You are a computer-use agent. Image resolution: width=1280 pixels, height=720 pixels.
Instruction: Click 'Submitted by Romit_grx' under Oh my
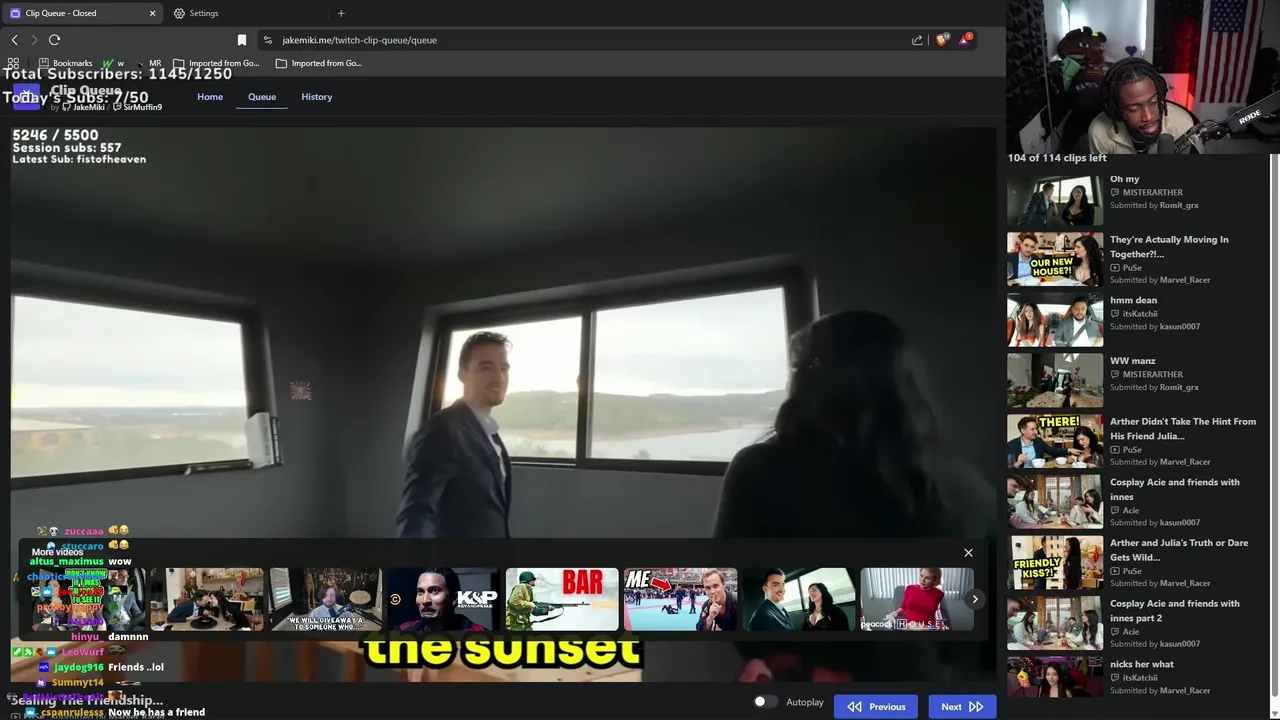(x=1154, y=205)
